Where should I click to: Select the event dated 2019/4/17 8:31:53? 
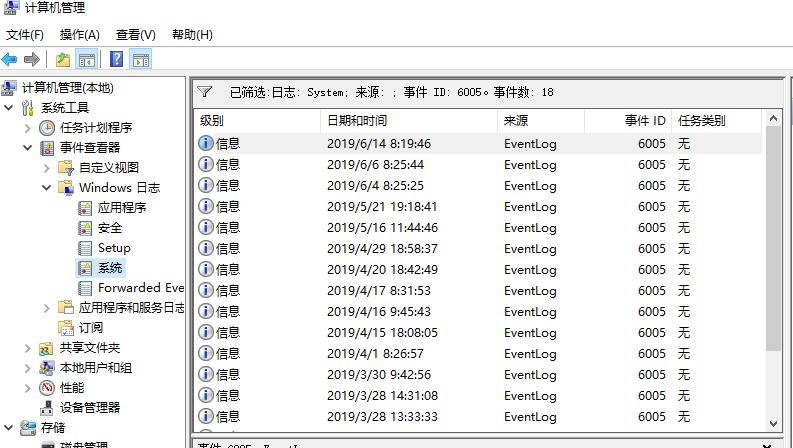click(478, 291)
